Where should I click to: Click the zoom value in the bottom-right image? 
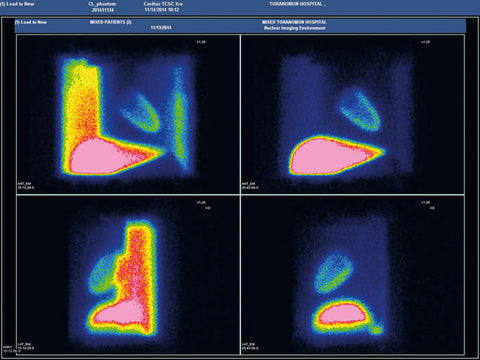click(425, 202)
